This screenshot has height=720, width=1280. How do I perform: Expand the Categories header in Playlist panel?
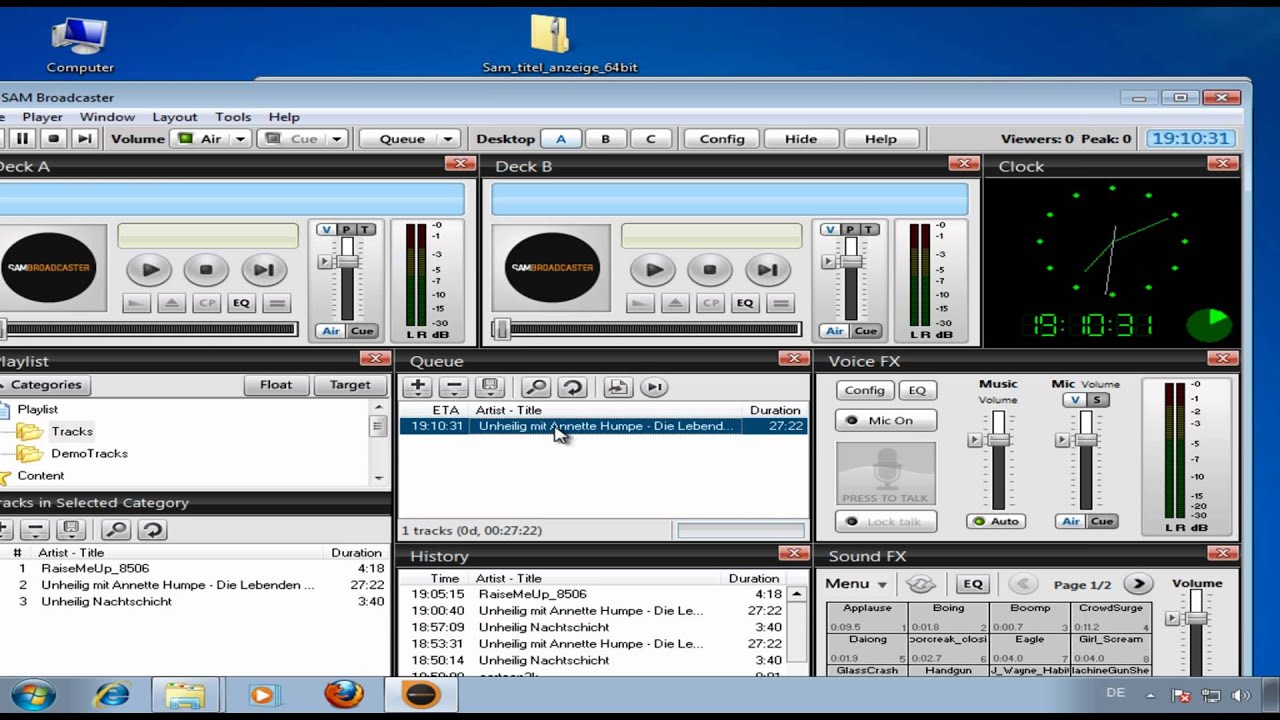[x=46, y=385]
